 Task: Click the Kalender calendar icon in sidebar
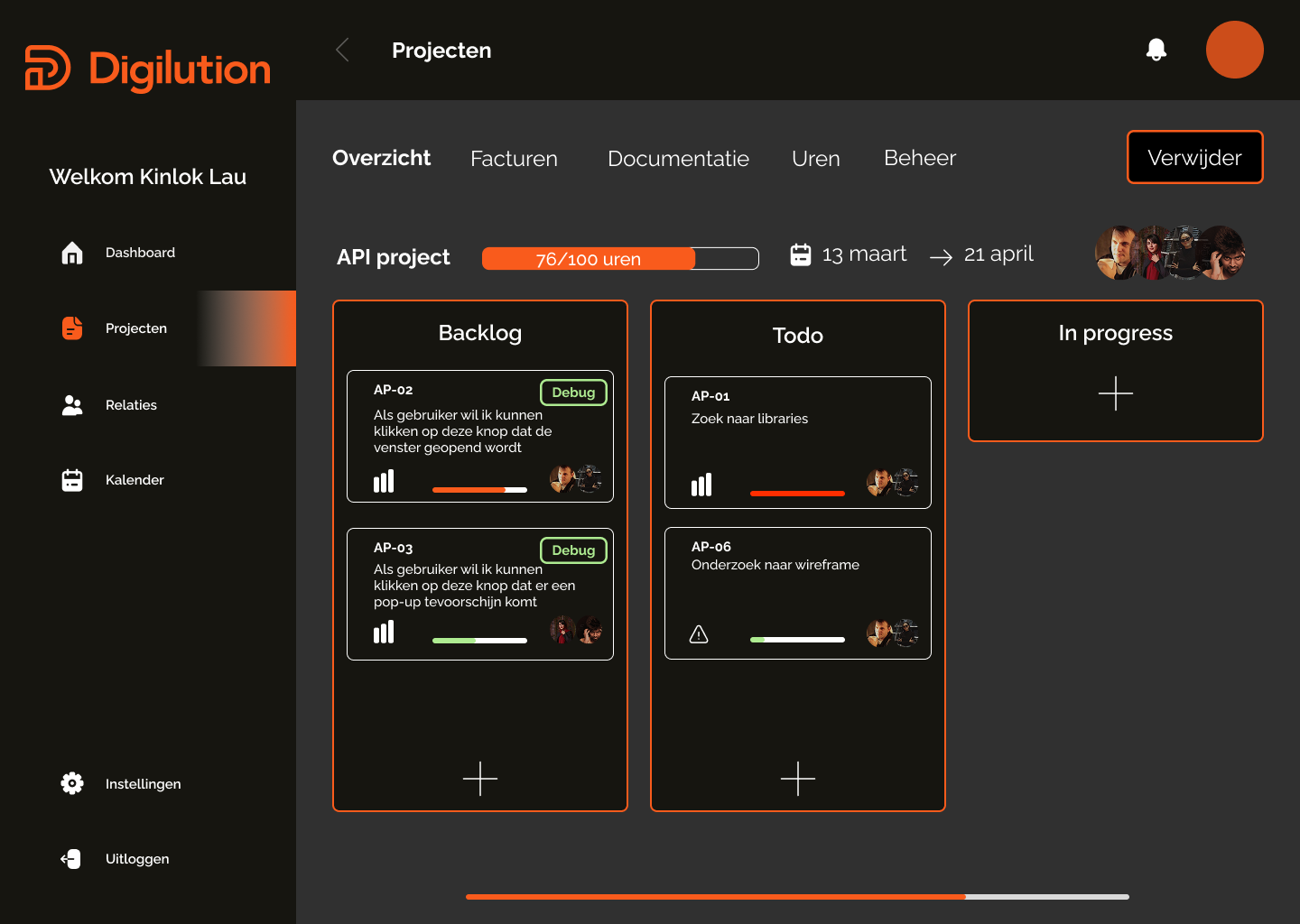click(x=72, y=480)
